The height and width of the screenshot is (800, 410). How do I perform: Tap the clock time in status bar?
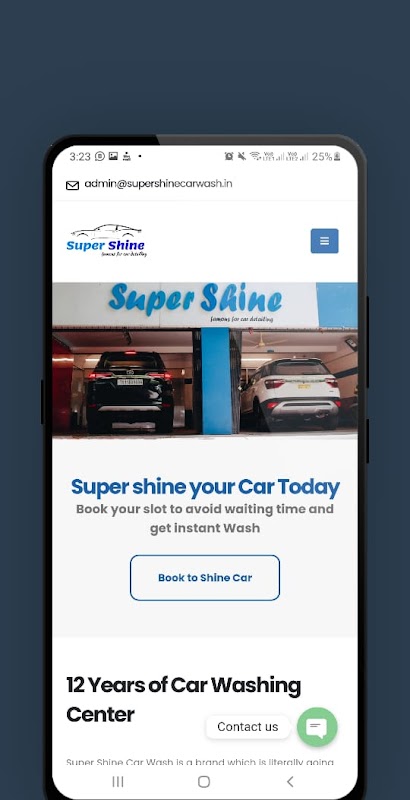(80, 157)
